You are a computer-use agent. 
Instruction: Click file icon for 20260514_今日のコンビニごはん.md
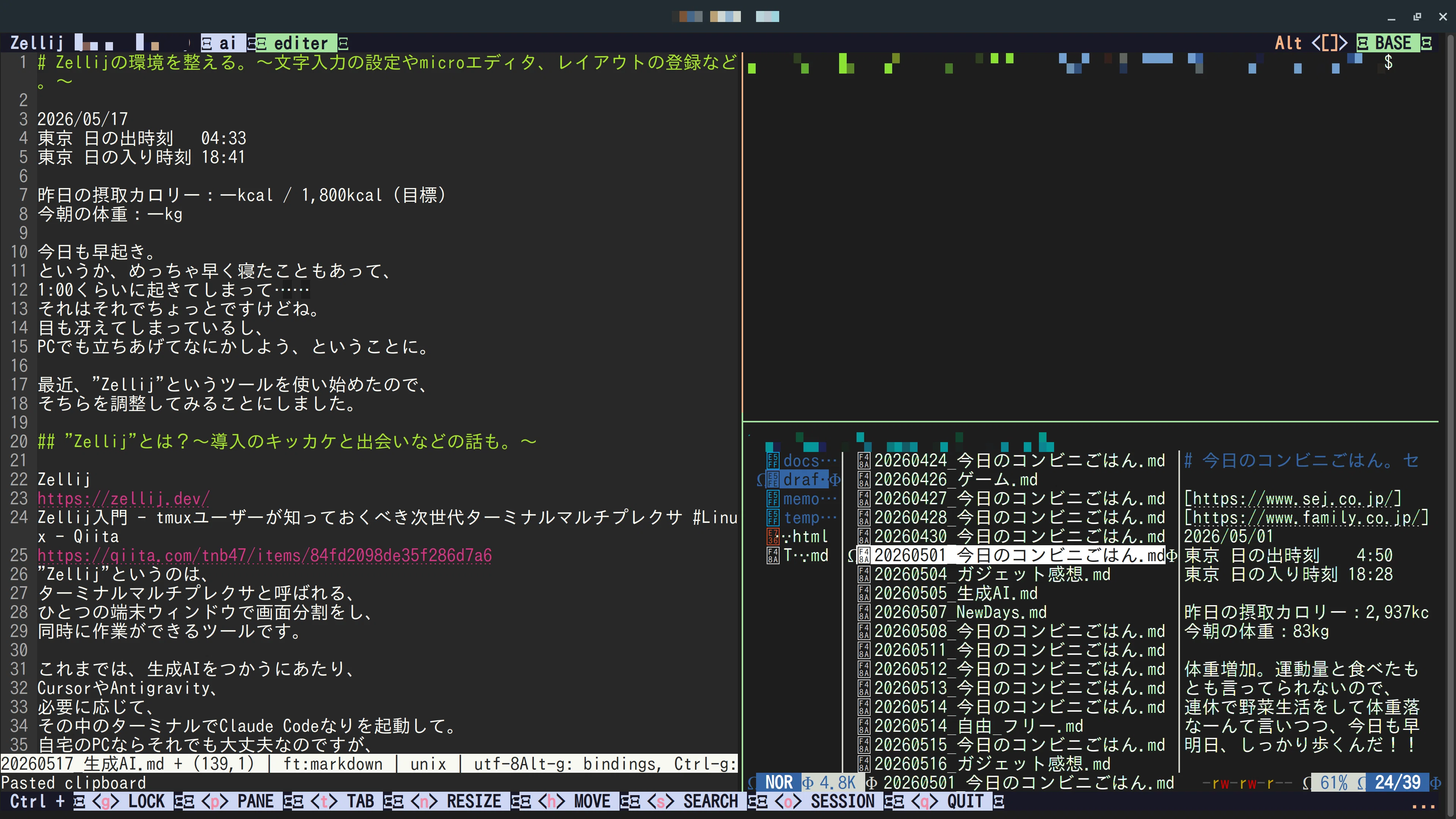tap(864, 707)
